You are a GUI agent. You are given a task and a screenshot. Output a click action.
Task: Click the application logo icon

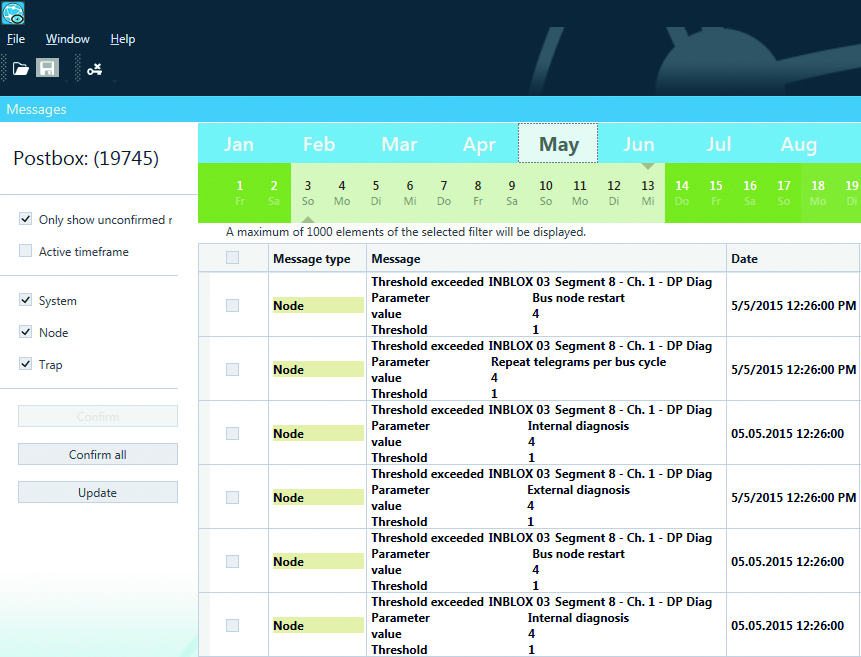click(x=14, y=13)
